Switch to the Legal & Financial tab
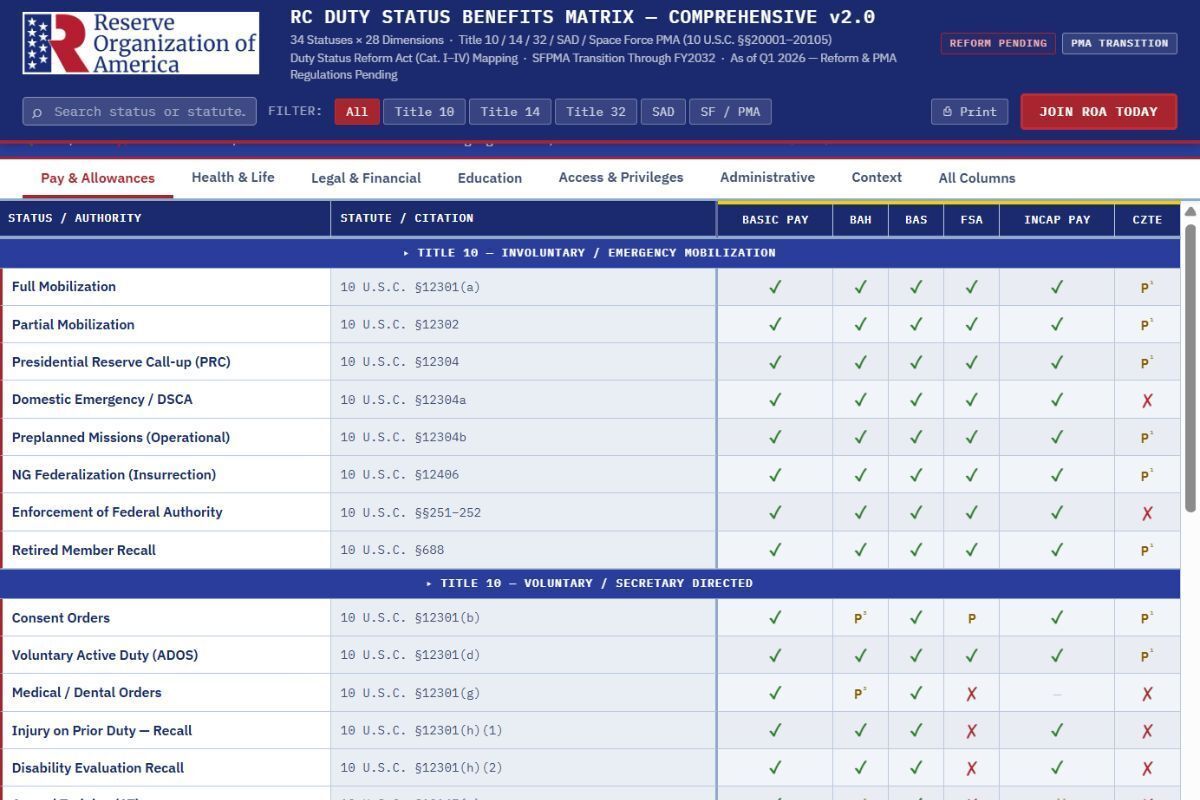This screenshot has height=800, width=1200. coord(366,178)
